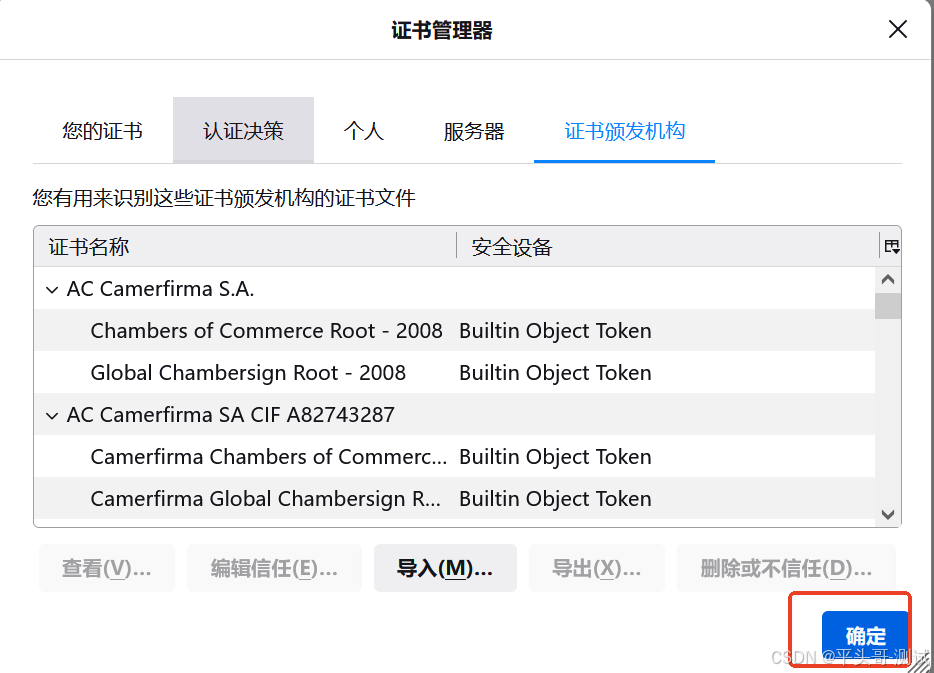The height and width of the screenshot is (673, 934).
Task: Click the 编辑信任(E)... button
Action: [x=274, y=568]
